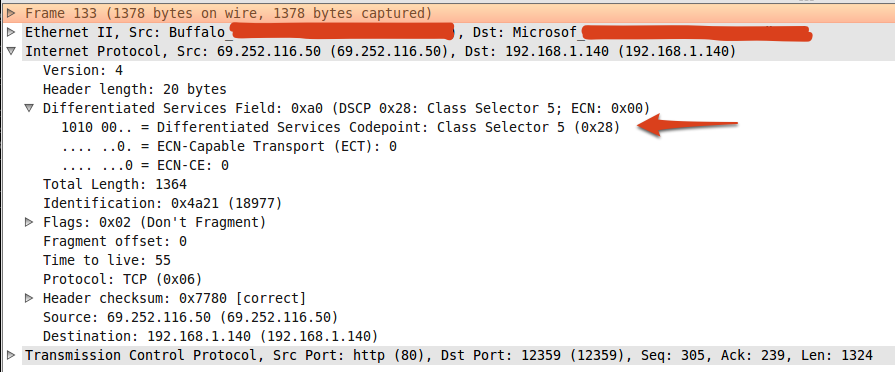895x372 pixels.
Task: Expand the Ethernet II section
Action: [x=11, y=32]
